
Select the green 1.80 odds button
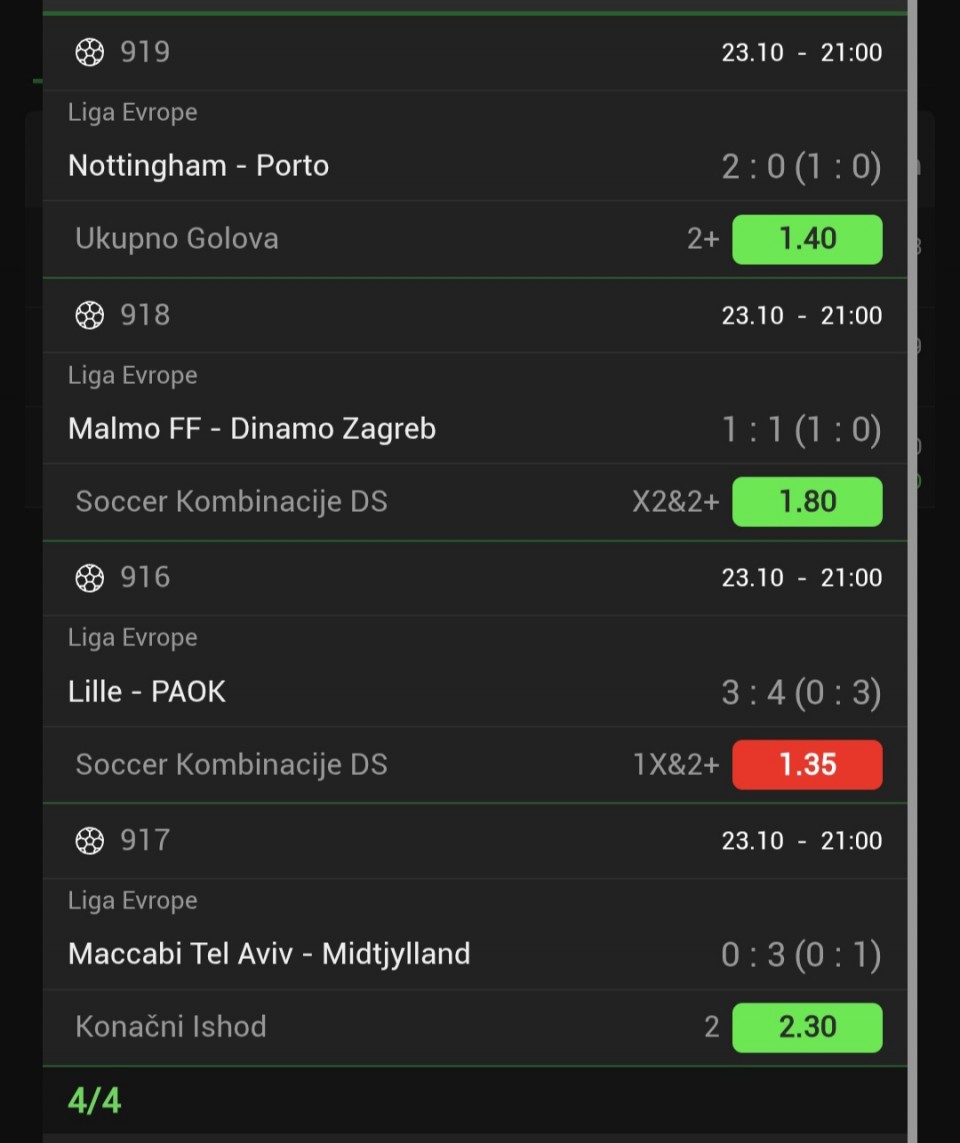point(807,501)
